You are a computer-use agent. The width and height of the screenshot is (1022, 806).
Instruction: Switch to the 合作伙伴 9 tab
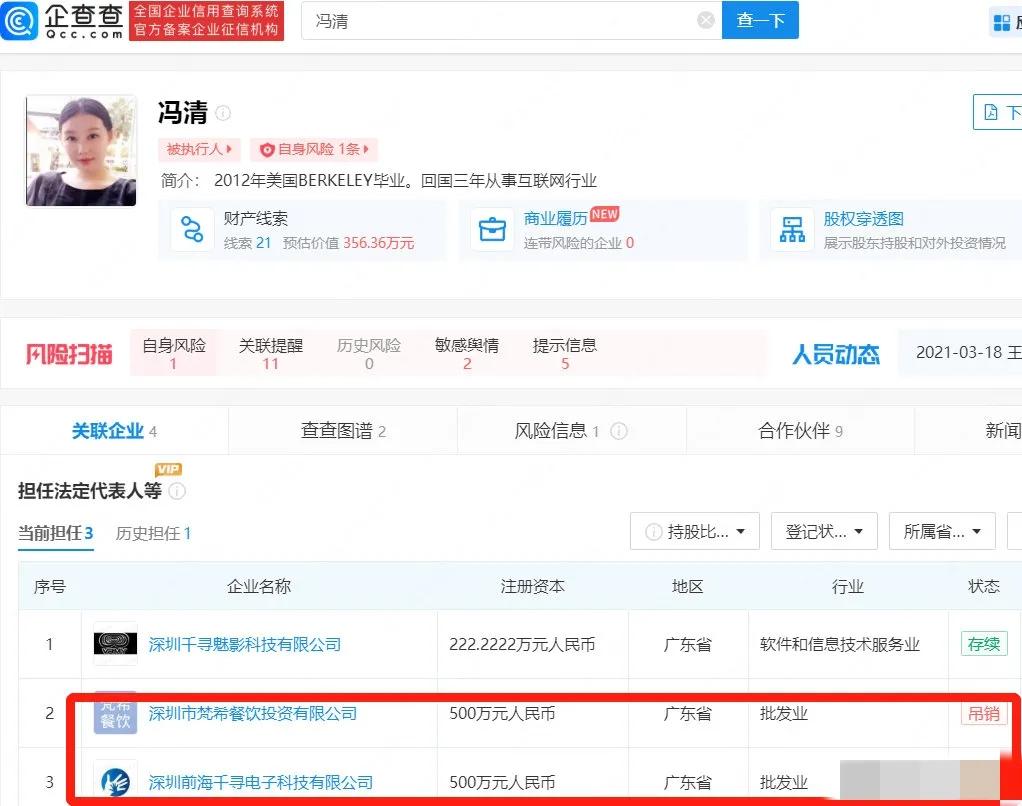coord(800,431)
